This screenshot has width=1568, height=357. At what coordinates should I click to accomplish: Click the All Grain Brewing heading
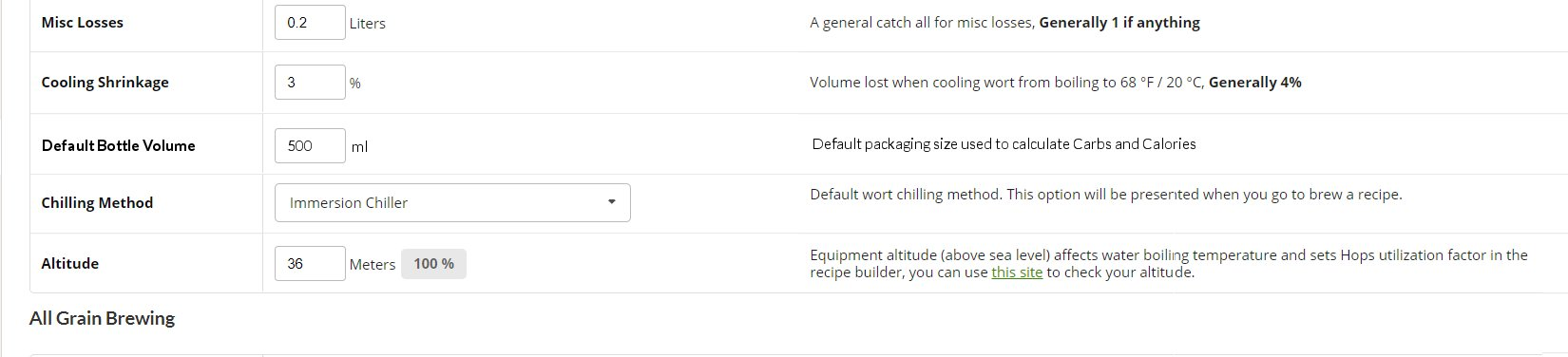pyautogui.click(x=102, y=318)
